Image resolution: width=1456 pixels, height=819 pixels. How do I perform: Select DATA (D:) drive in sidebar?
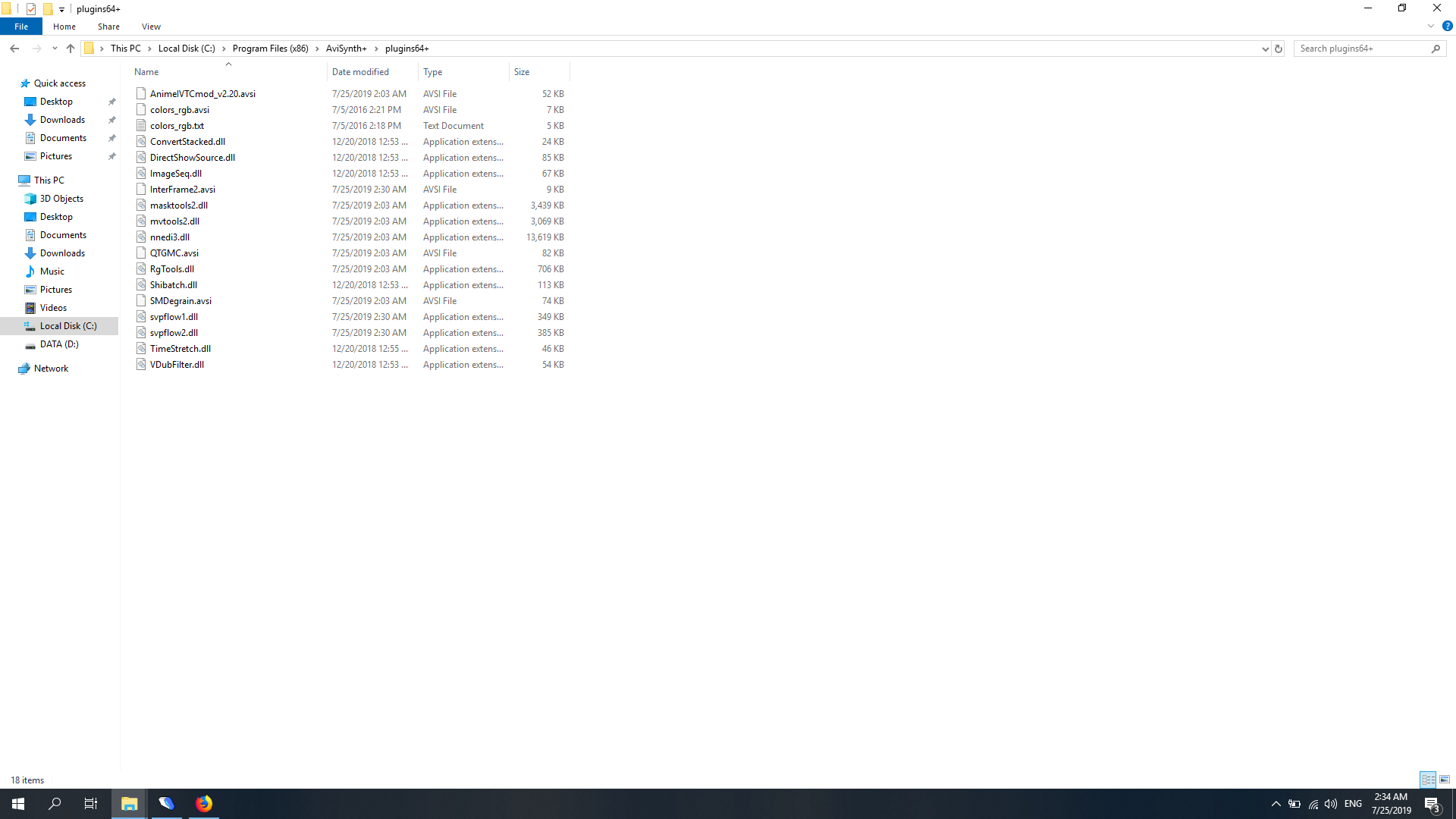[x=59, y=344]
